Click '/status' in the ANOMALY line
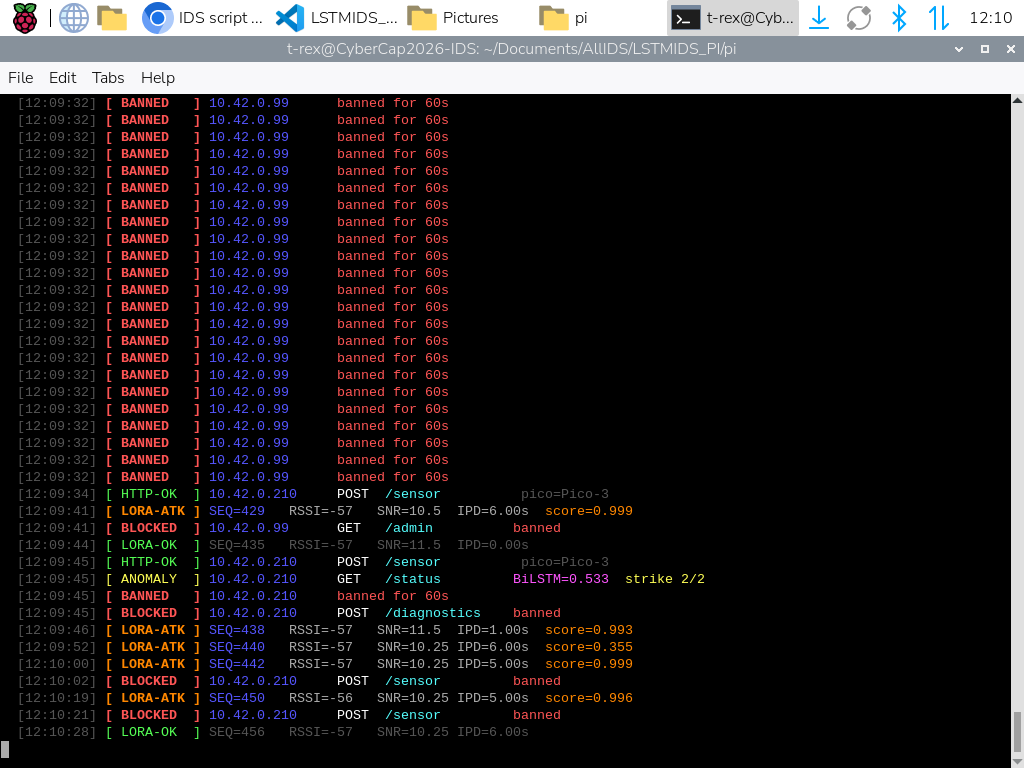1024x768 pixels. coord(412,579)
